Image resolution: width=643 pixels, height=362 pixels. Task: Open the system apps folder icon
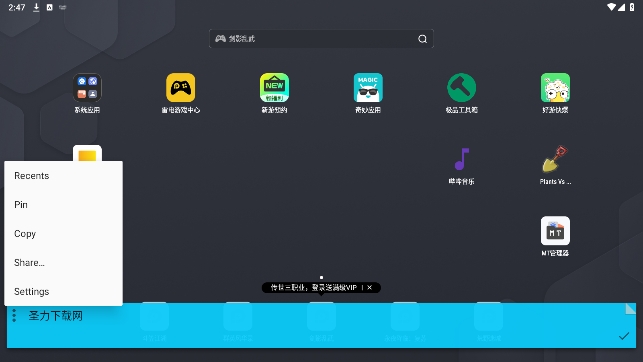[x=87, y=88]
